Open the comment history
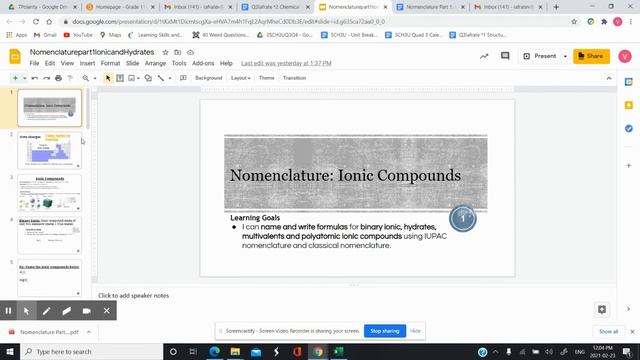Screen dimensions: 640x360 [x=505, y=56]
